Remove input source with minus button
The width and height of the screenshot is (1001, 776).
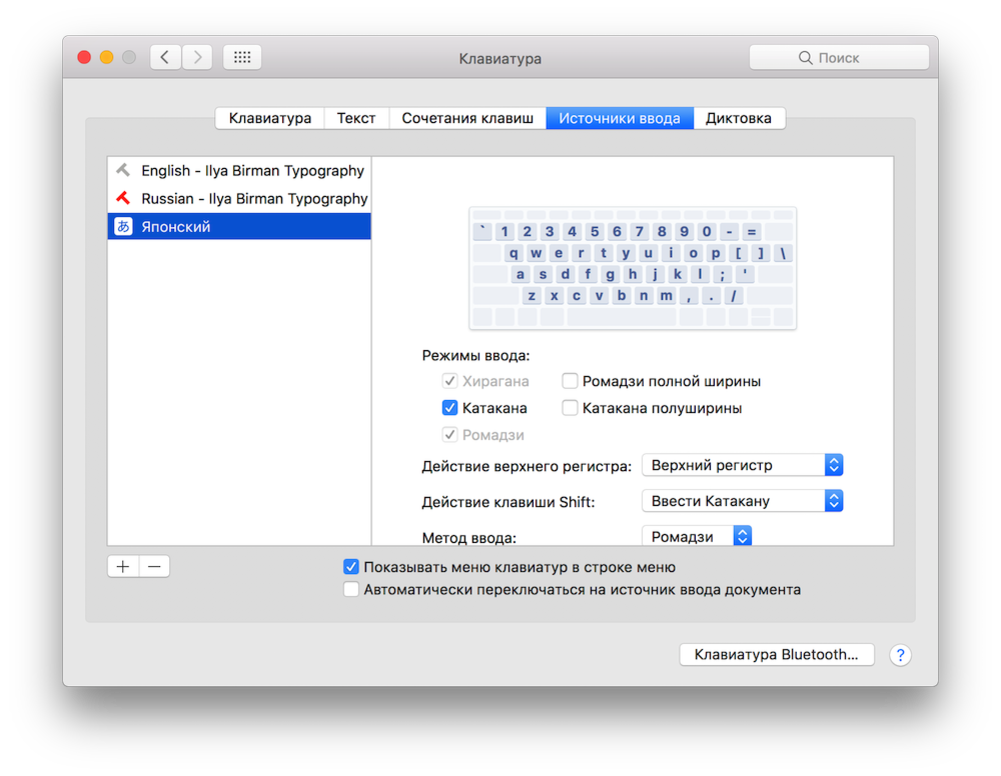[154, 566]
